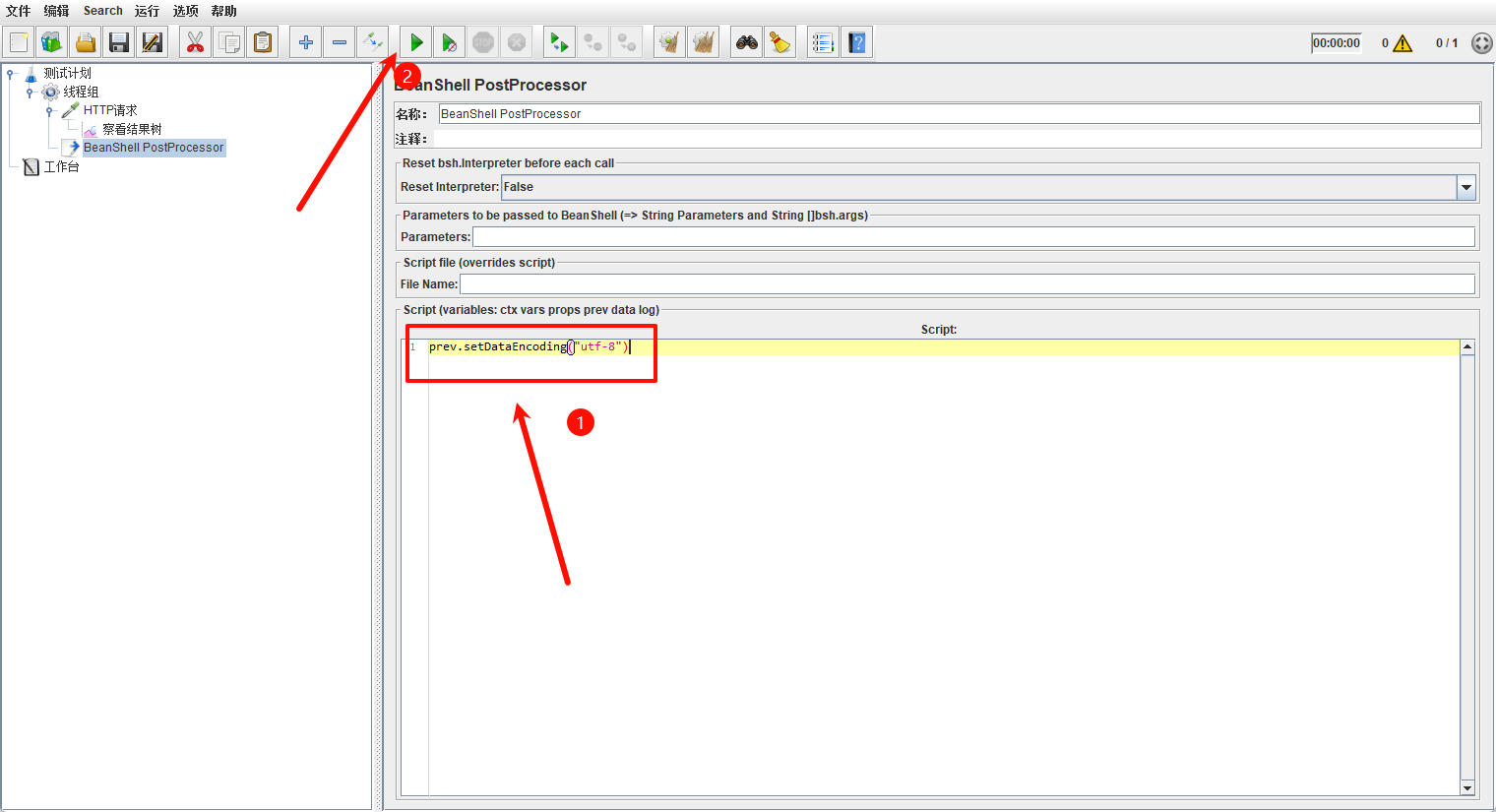Viewport: 1496px width, 812px height.
Task: Click the Shutdown test icon
Action: click(517, 42)
